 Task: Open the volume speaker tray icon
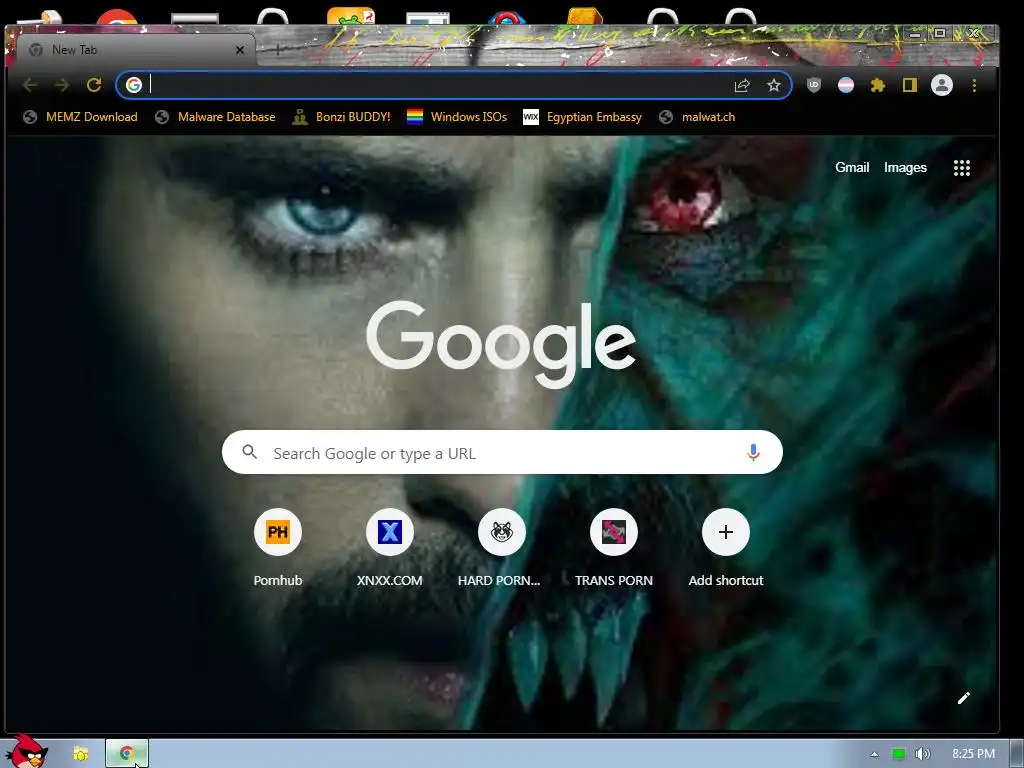coord(922,754)
